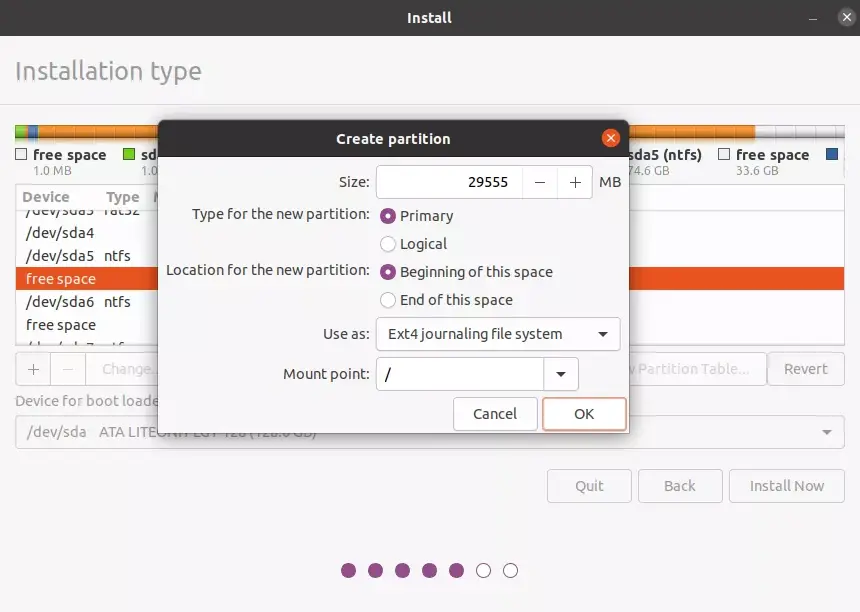Click the blue partition legend square
The image size is (860, 612).
[x=831, y=154]
